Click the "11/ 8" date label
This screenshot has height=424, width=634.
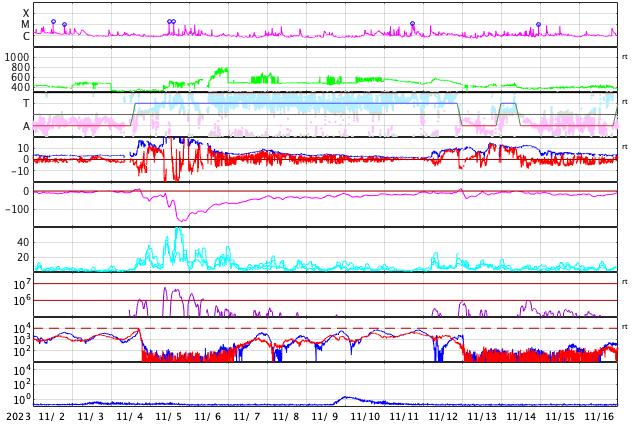coord(286,416)
